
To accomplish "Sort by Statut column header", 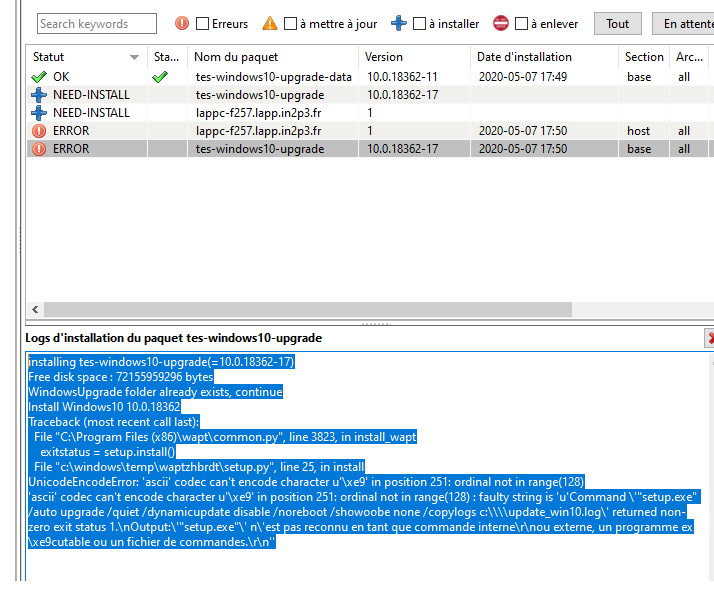I will 87,57.
